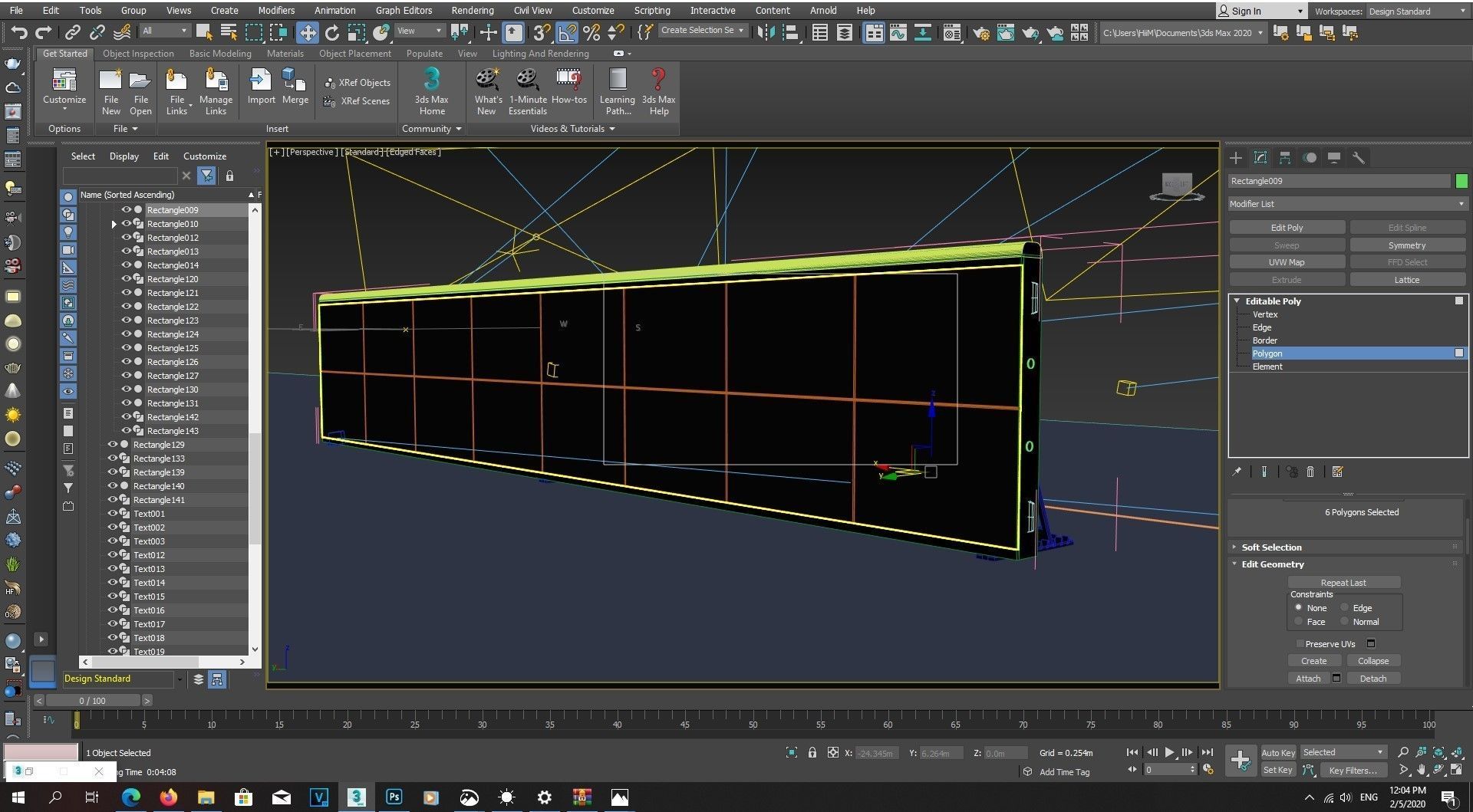Viewport: 1473px width, 812px height.
Task: Switch to the Hierarchy command panel
Action: (x=1285, y=158)
